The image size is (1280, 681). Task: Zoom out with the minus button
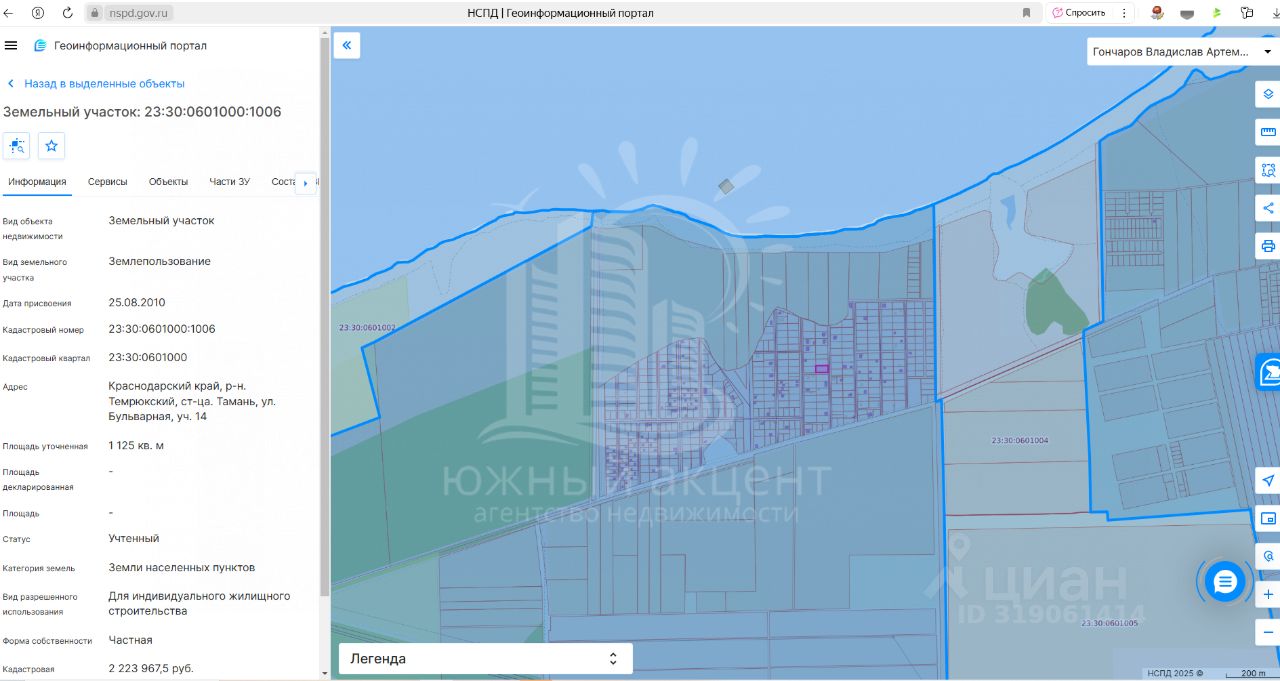click(x=1268, y=632)
